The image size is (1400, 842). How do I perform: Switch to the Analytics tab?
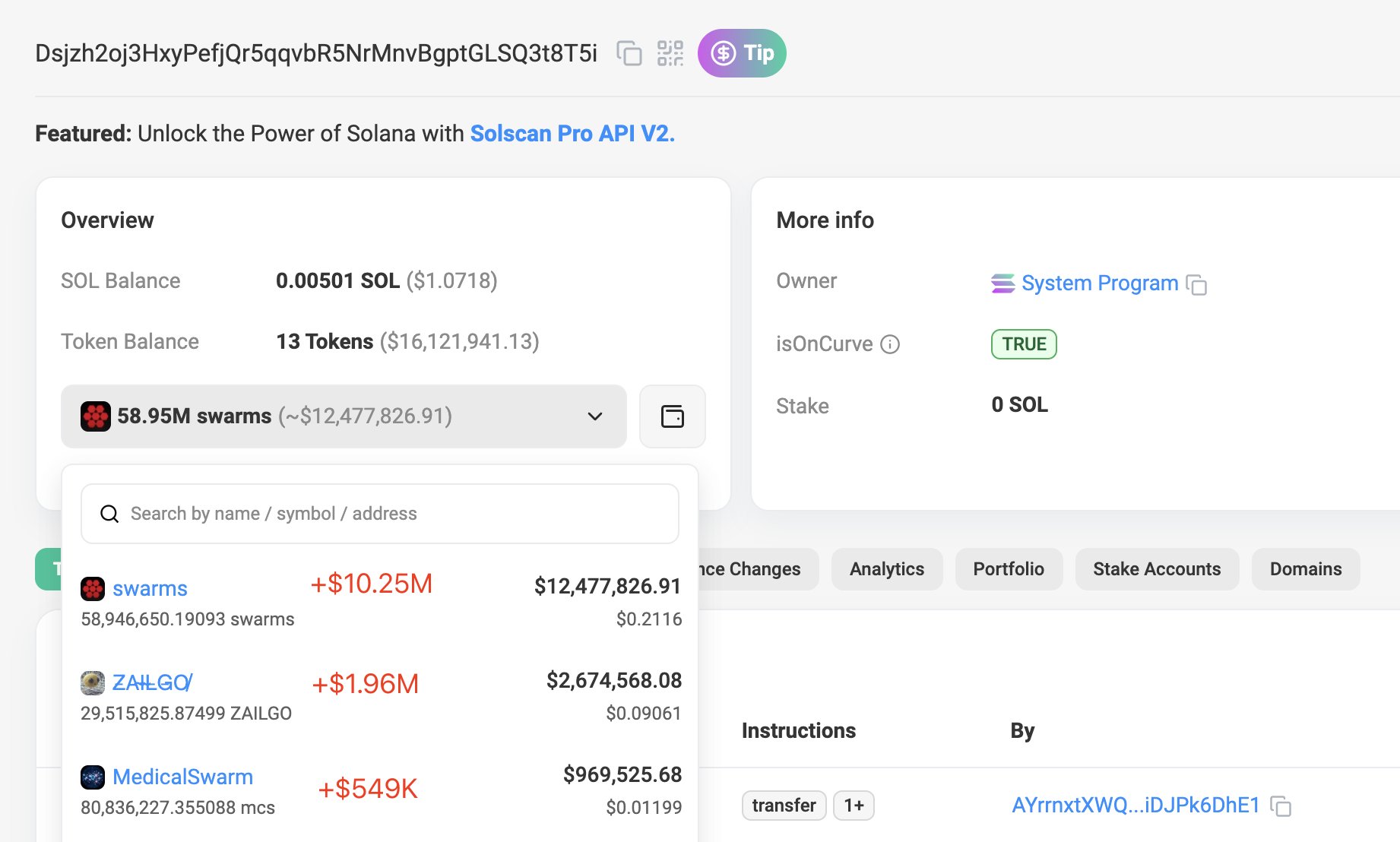[886, 568]
